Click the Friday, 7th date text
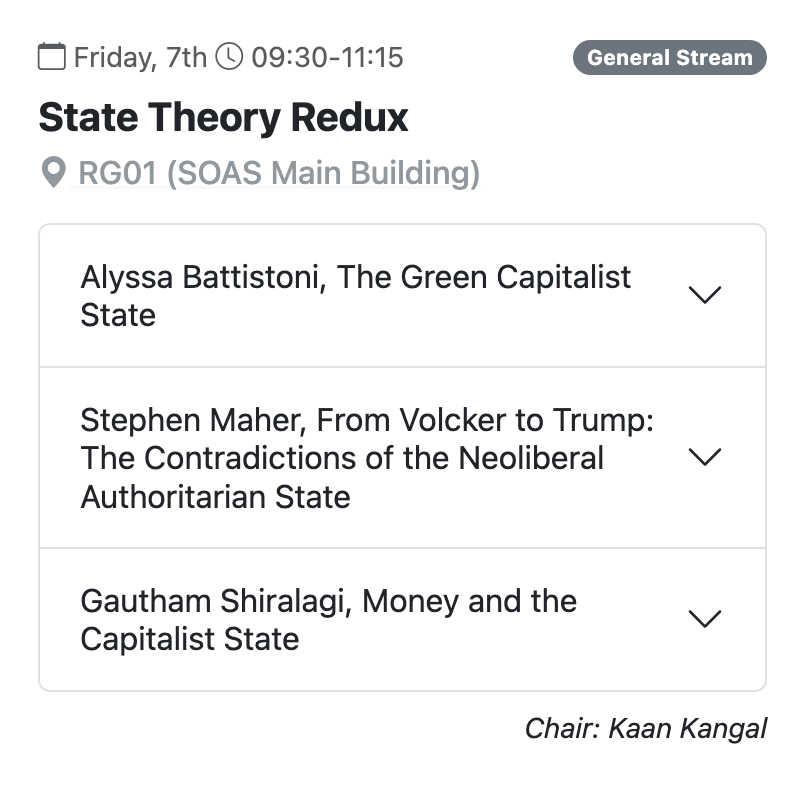This screenshot has height=810, width=806. tap(140, 57)
